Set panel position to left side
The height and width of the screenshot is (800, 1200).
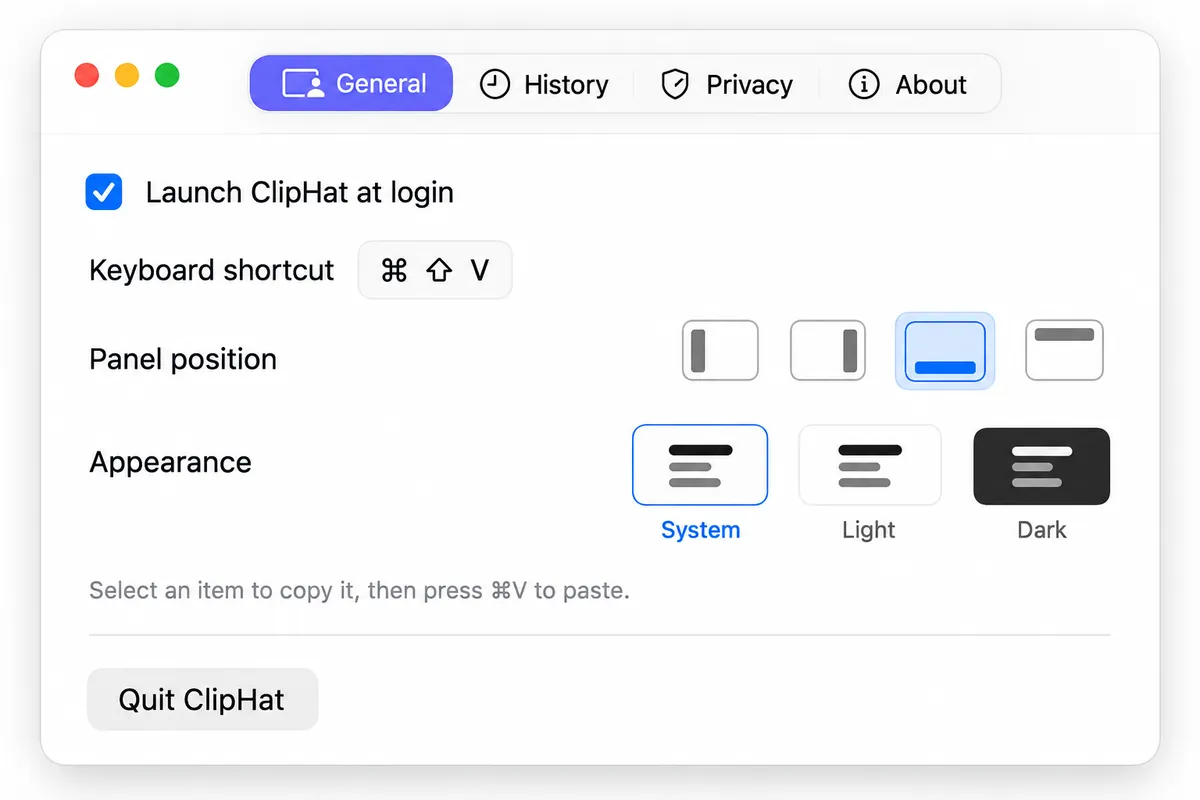[x=720, y=350]
